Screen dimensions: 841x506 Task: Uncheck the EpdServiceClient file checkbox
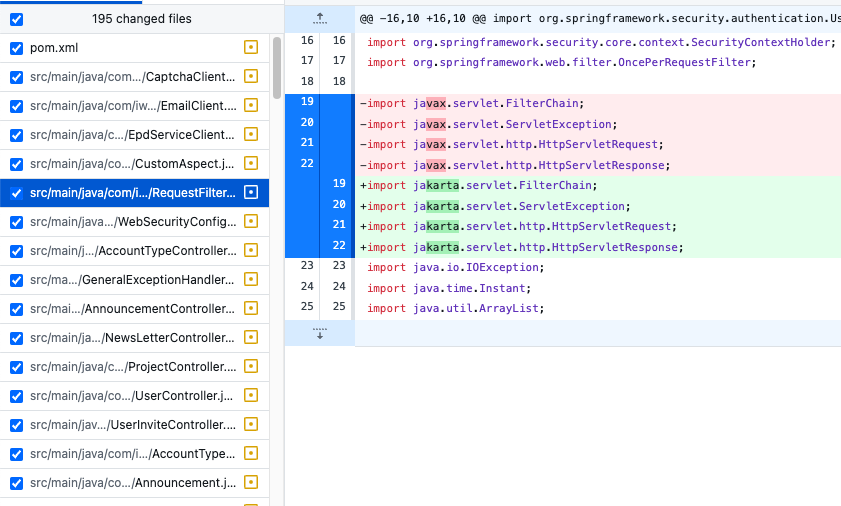pyautogui.click(x=17, y=135)
